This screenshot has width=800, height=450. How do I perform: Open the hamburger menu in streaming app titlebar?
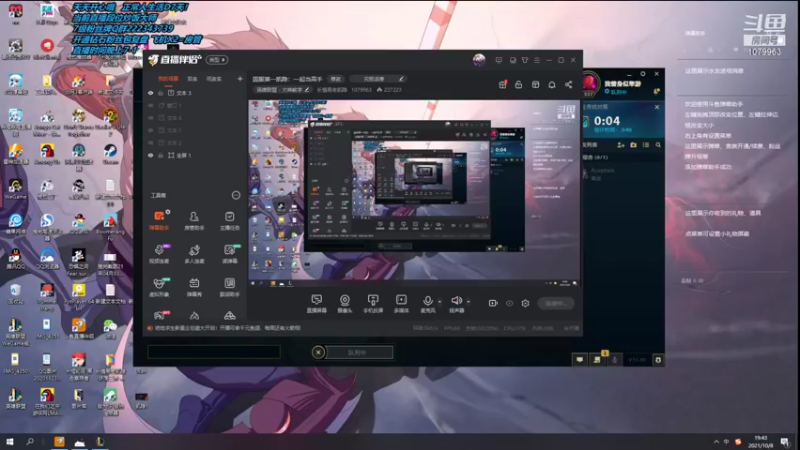tap(537, 60)
